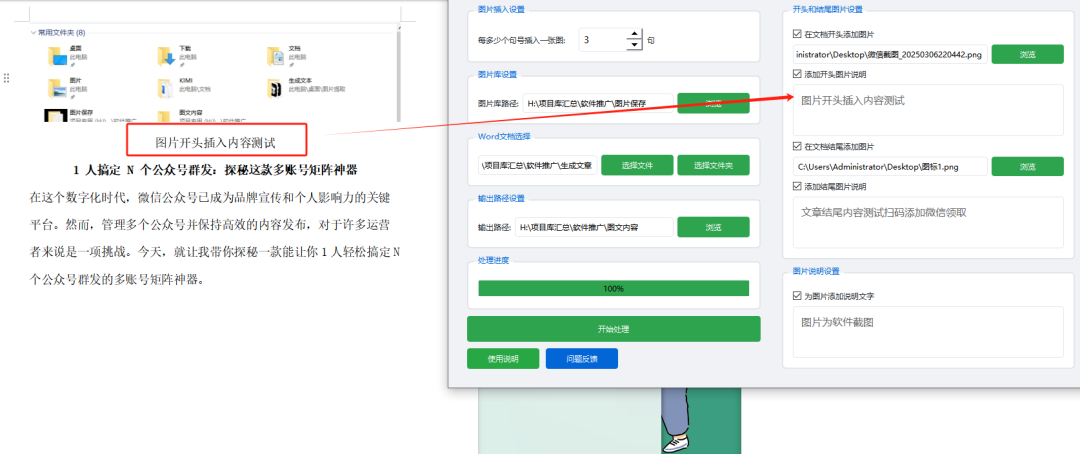The width and height of the screenshot is (1080, 454).
Task: Click the 输出路径 input field
Action: 594,227
